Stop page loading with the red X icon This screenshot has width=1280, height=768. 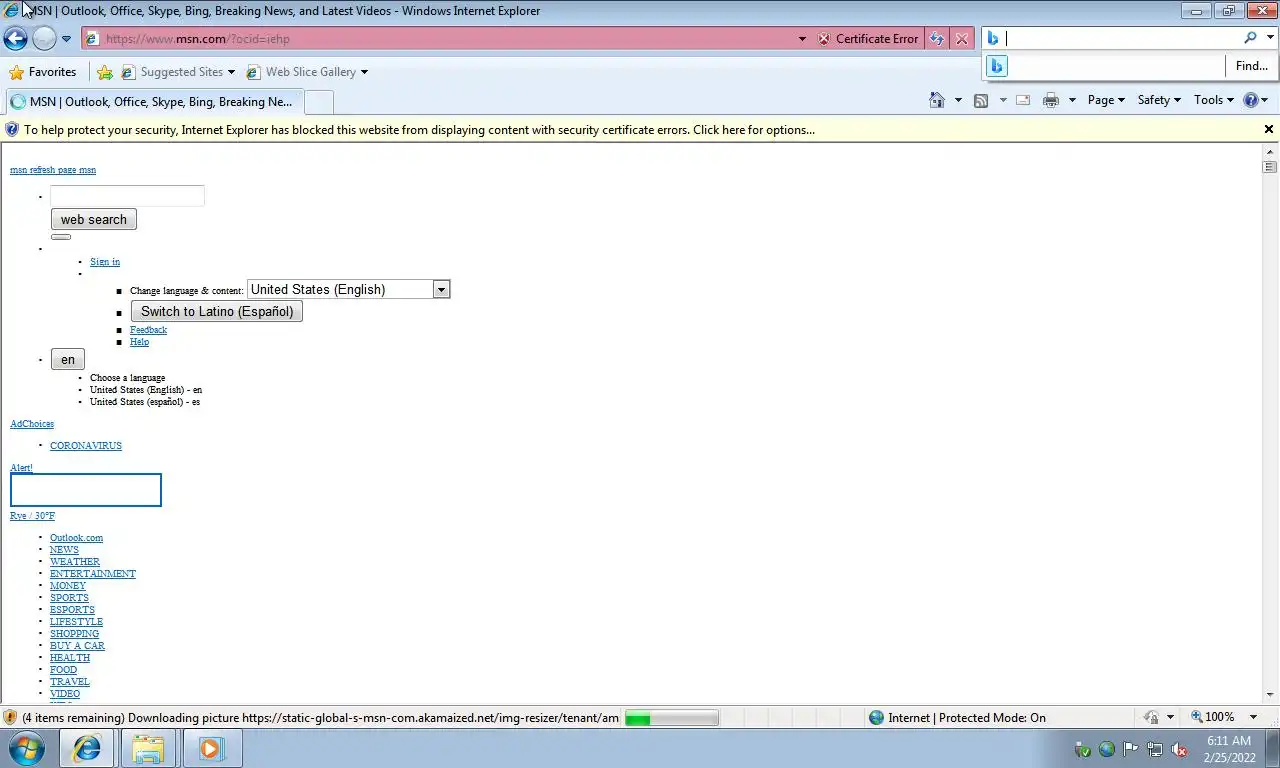point(962,39)
